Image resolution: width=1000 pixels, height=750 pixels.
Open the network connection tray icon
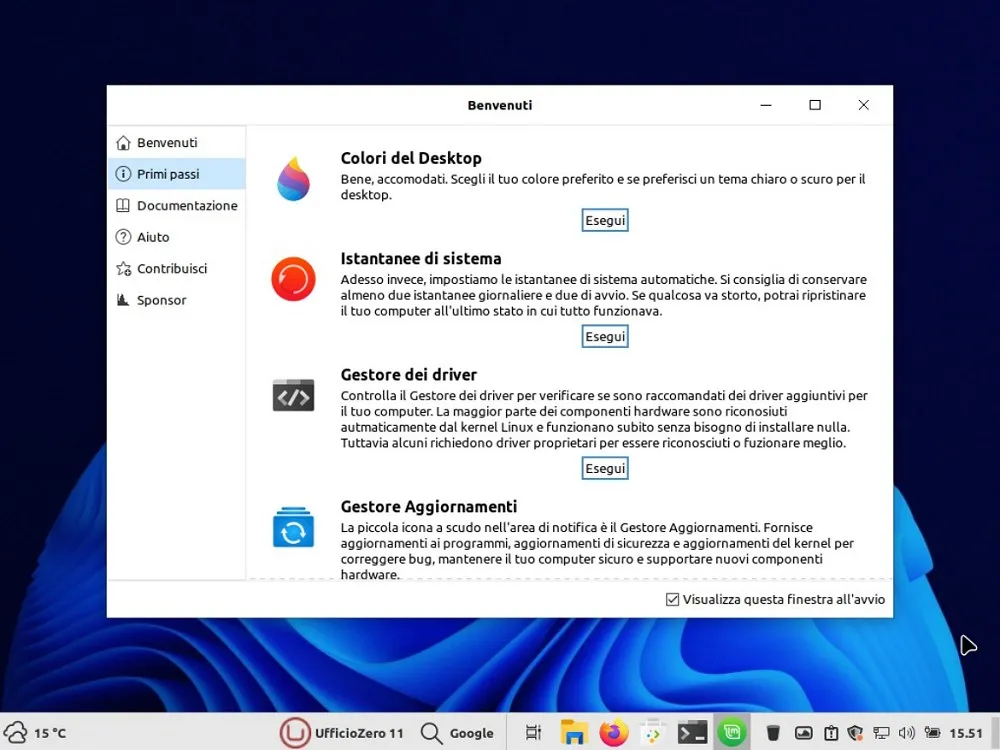(881, 733)
